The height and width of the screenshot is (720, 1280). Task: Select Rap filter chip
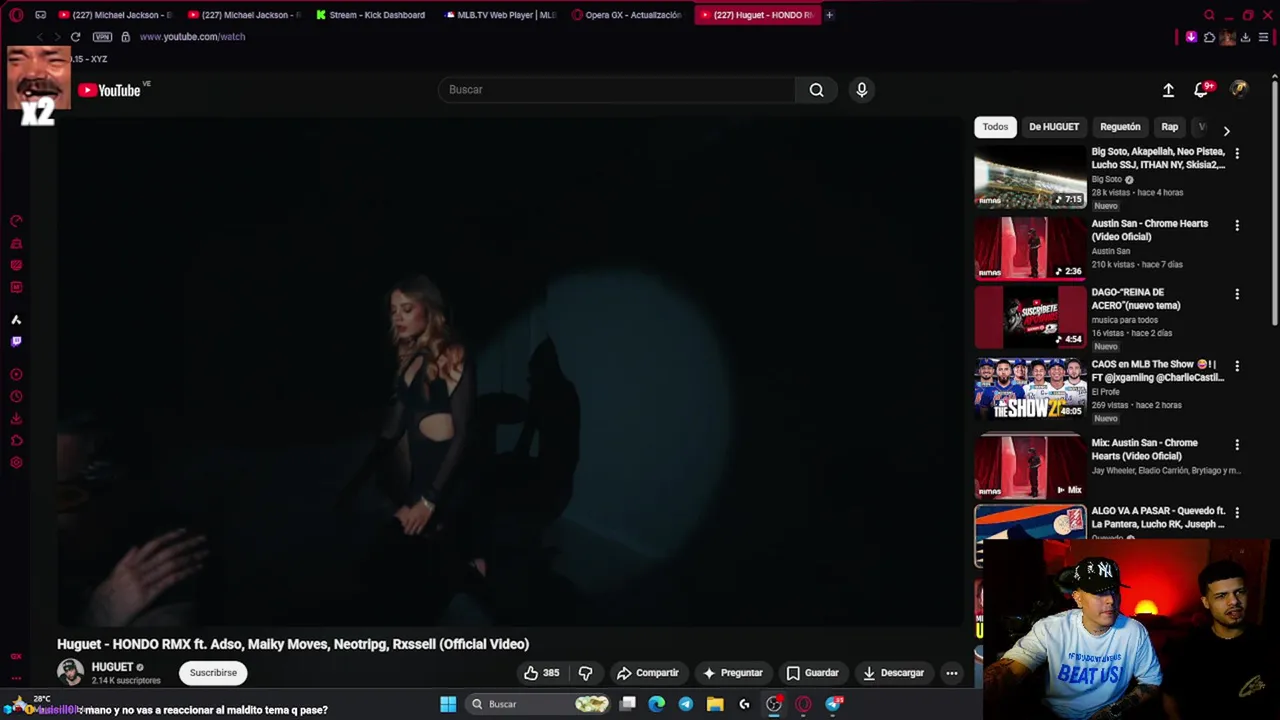pos(1170,127)
